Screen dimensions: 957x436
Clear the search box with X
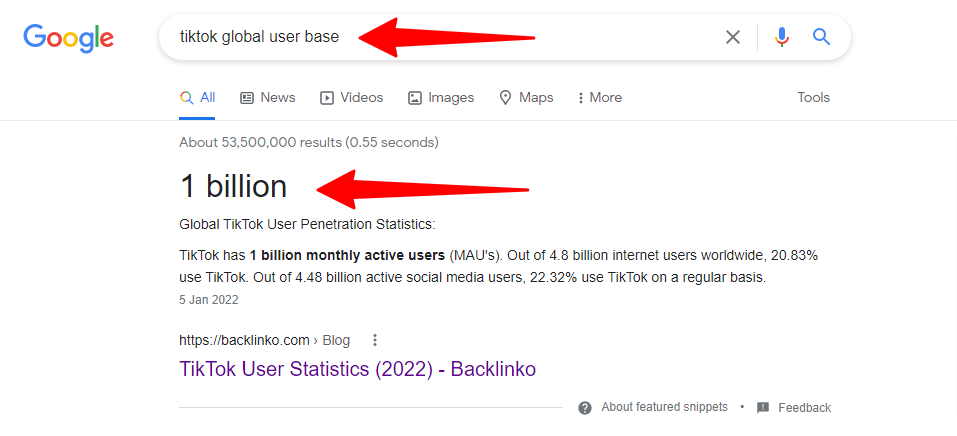tap(733, 37)
